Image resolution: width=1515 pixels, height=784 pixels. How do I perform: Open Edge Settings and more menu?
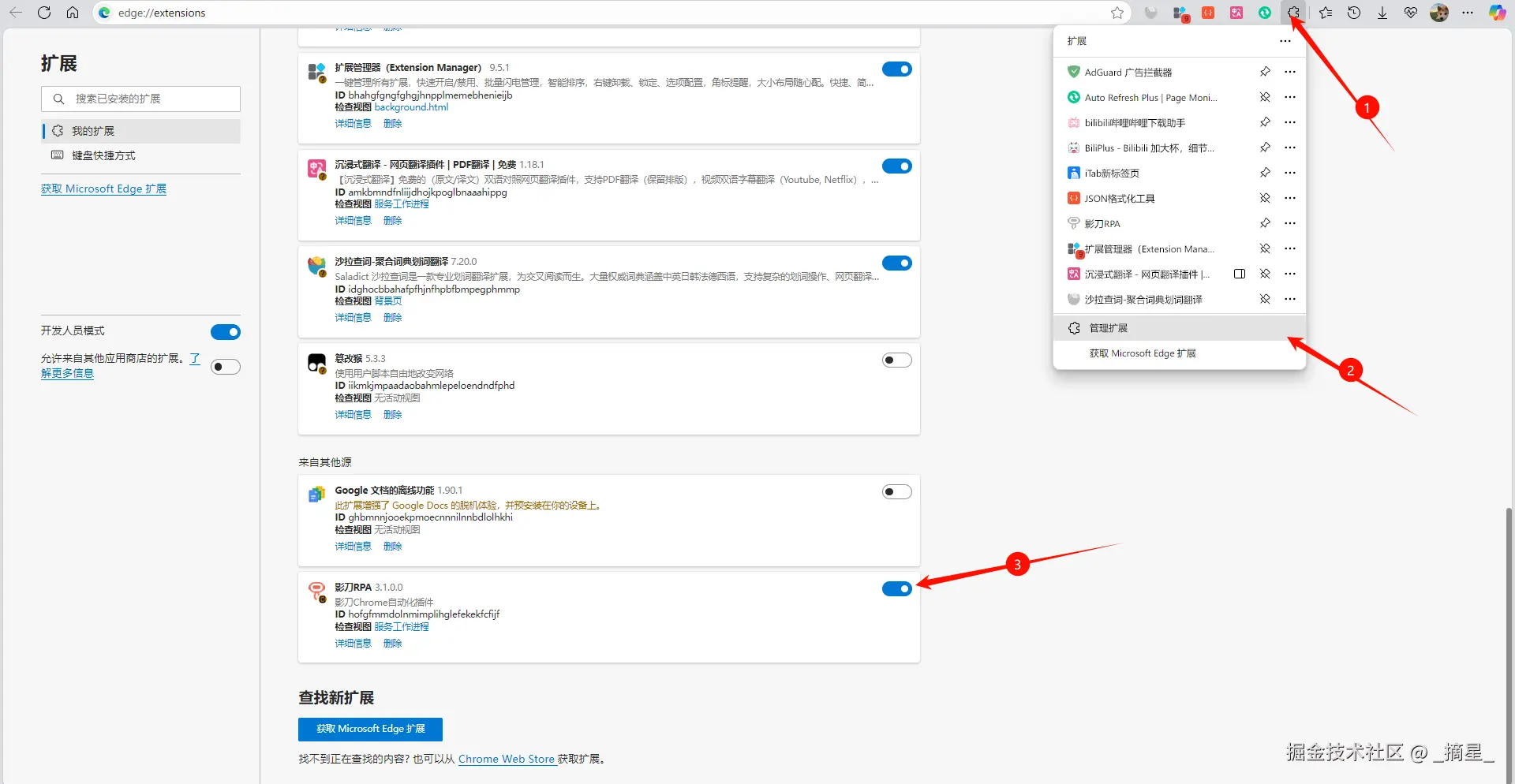1468,13
